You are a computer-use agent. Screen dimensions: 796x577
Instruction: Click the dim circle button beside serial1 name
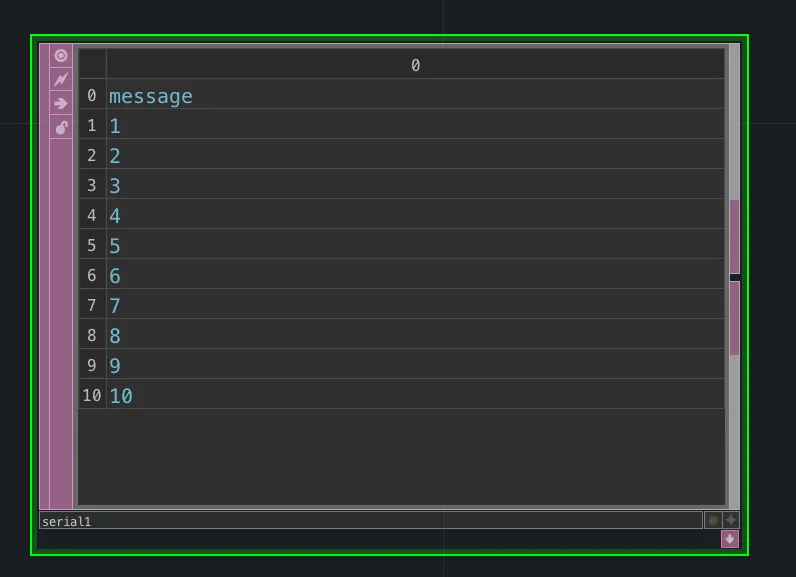(713, 520)
